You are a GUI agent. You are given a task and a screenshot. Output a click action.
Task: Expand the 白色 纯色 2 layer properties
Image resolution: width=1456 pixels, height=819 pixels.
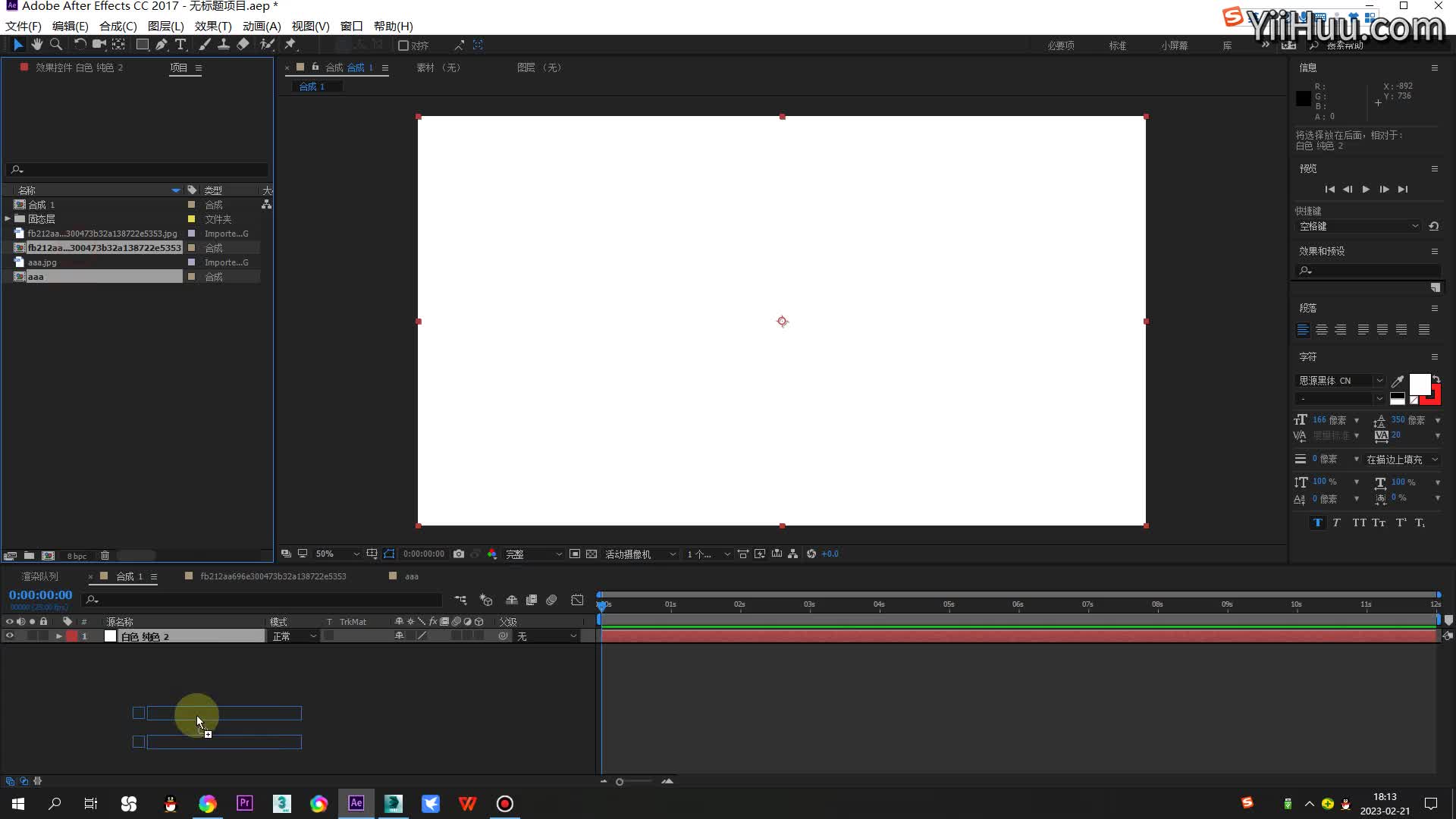58,636
